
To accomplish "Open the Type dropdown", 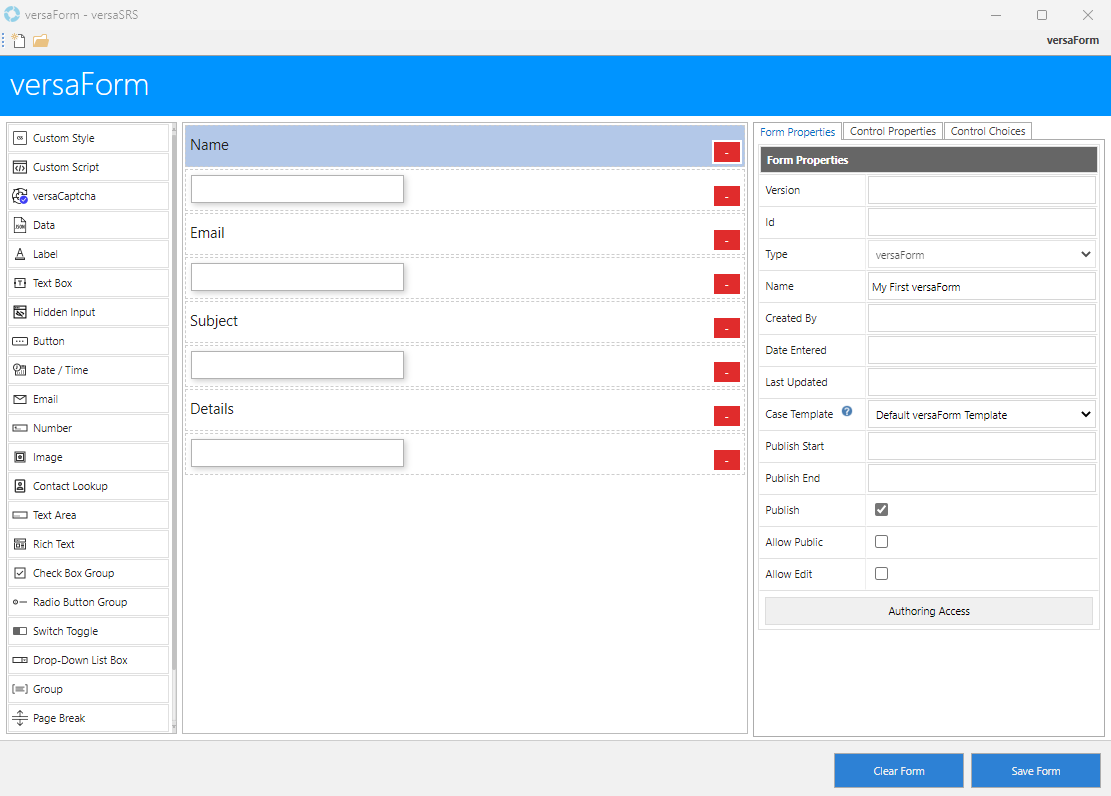I will (981, 254).
